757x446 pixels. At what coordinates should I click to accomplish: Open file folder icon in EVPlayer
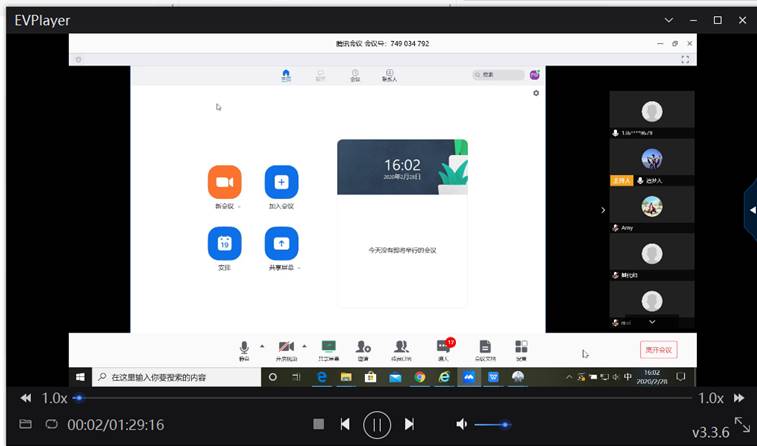point(26,424)
